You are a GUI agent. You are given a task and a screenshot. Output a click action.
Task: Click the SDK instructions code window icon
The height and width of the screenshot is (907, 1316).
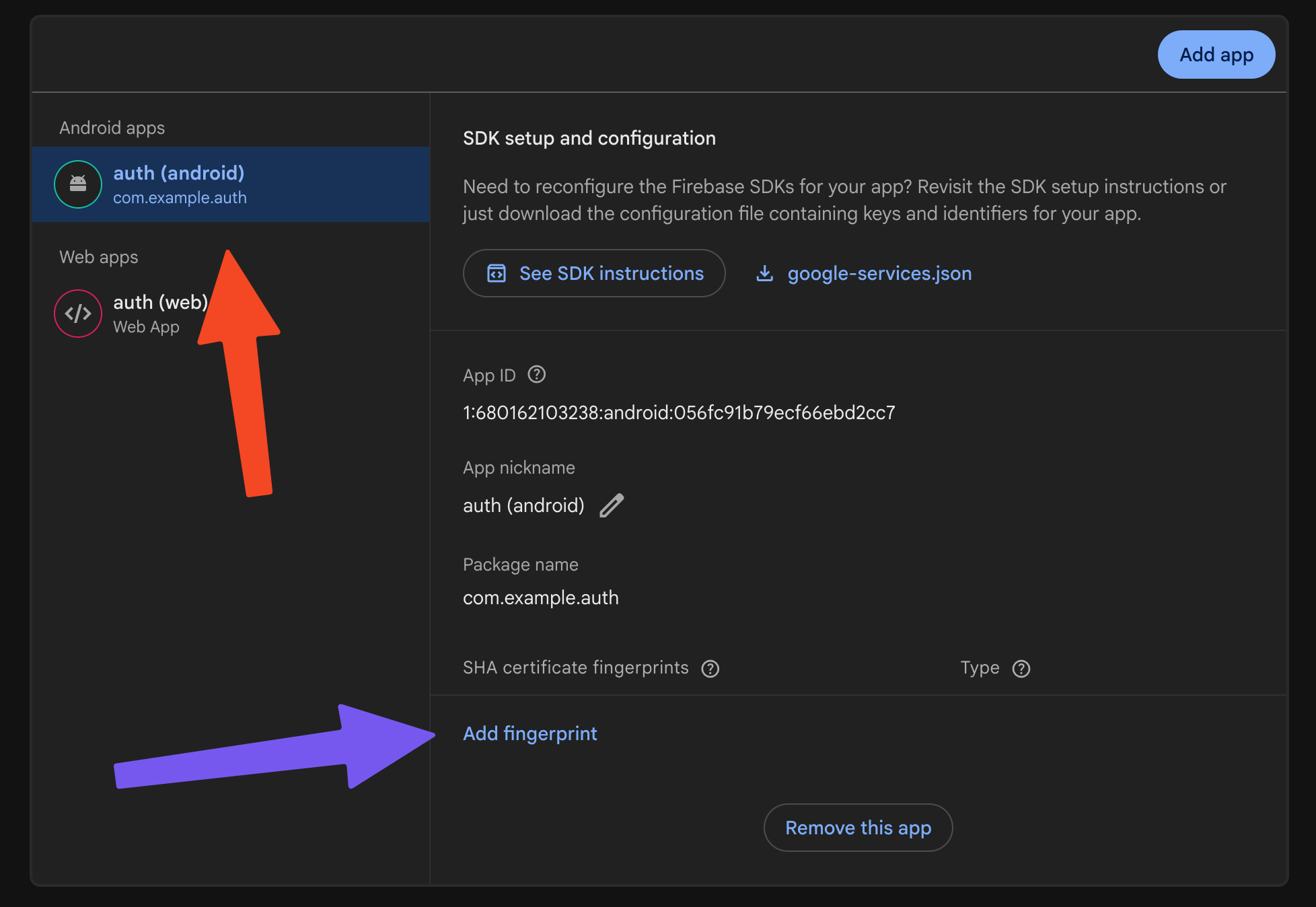tap(497, 273)
